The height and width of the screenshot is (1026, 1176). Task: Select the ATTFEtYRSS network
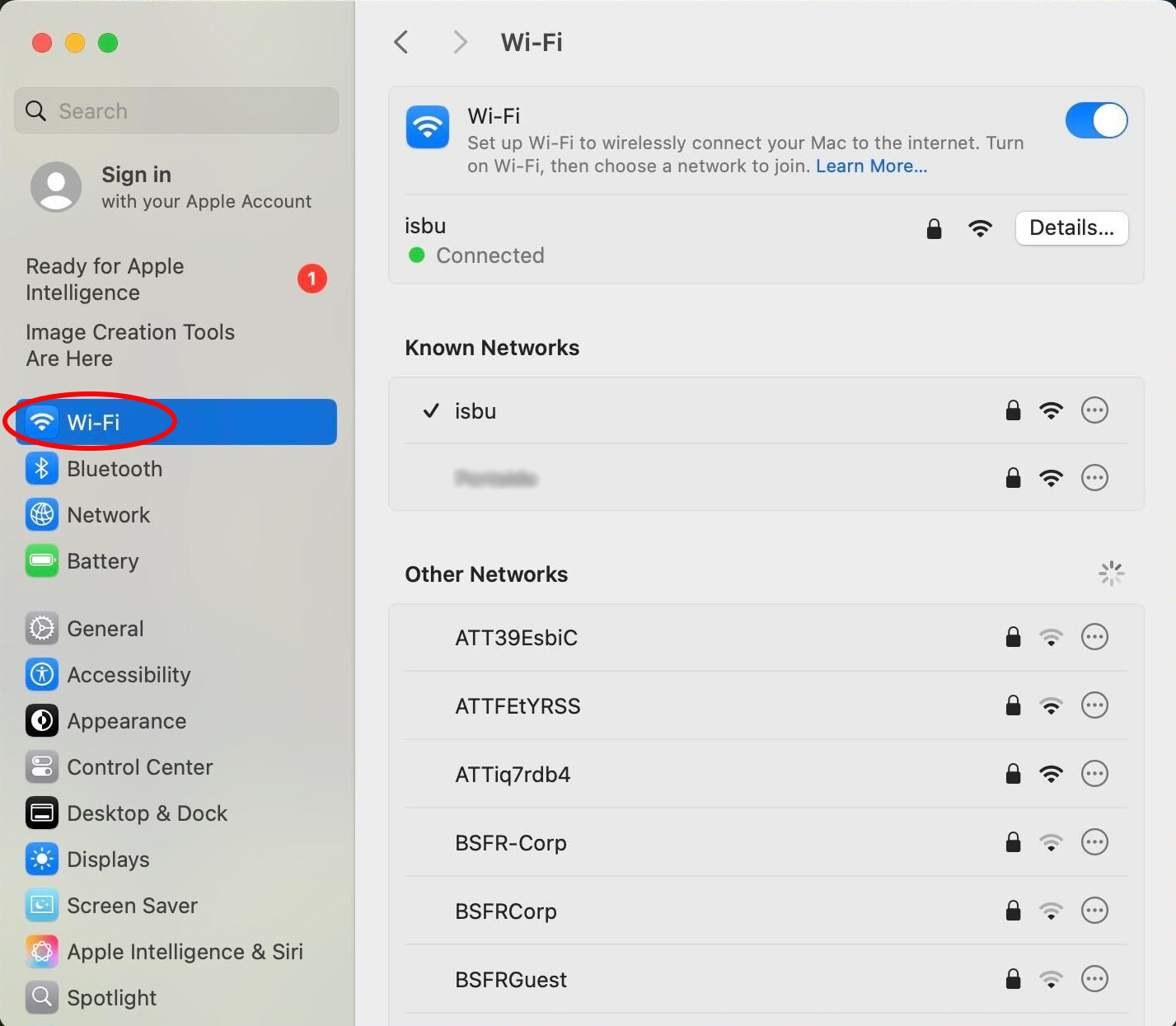pyautogui.click(x=766, y=705)
